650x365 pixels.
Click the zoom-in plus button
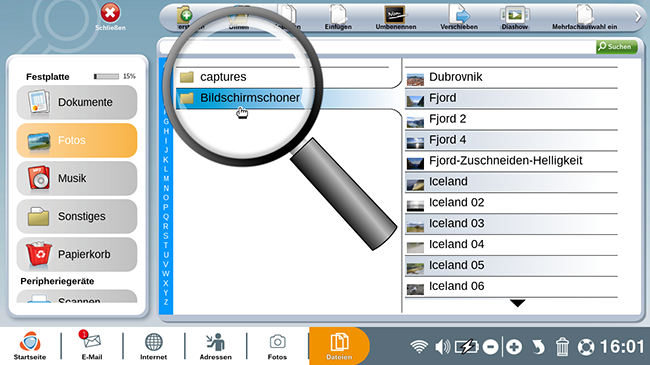[x=514, y=347]
